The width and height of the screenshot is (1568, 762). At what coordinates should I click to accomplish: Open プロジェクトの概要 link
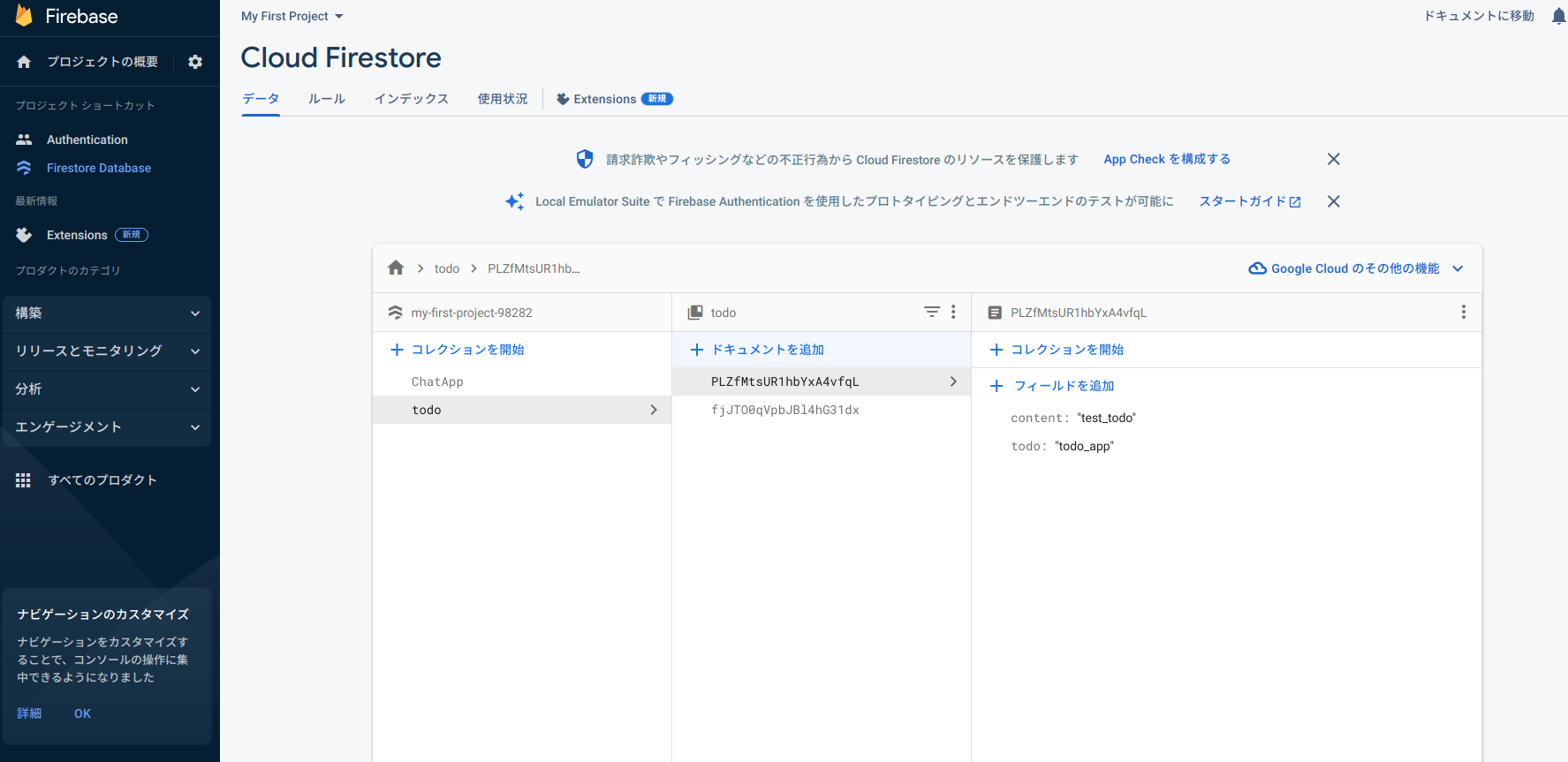click(102, 62)
